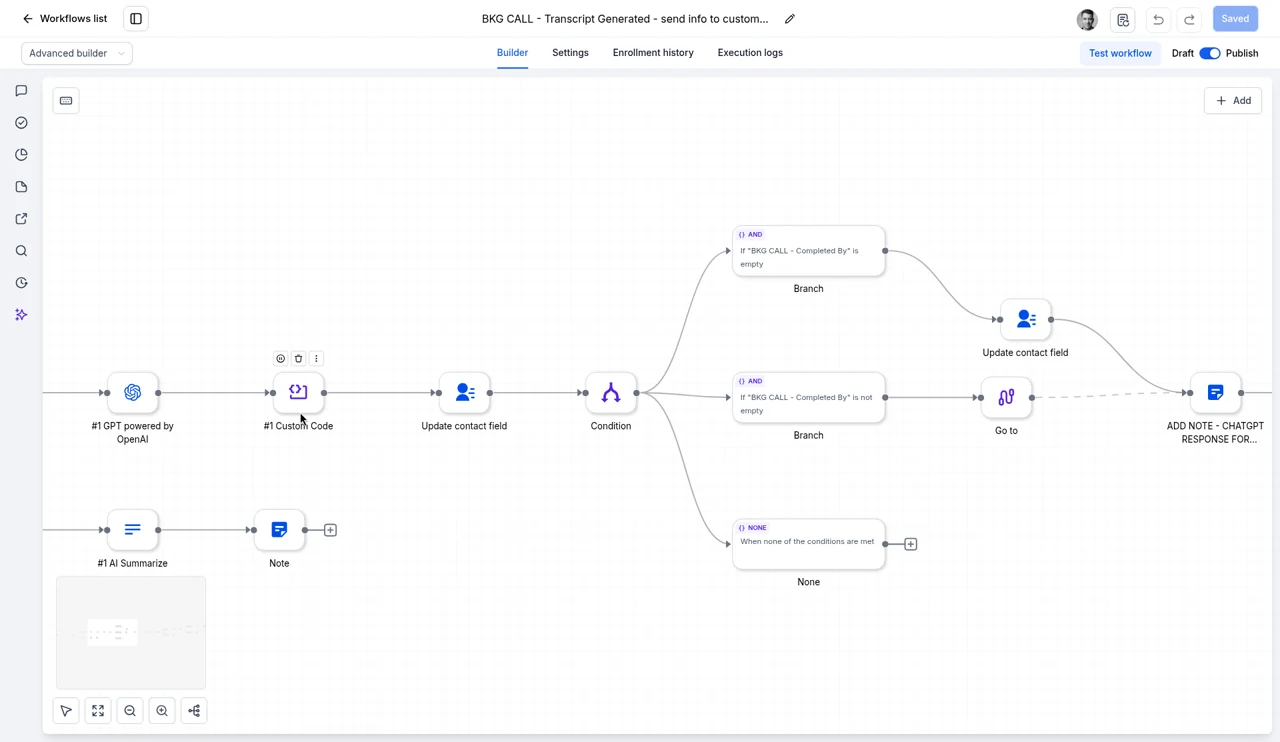Open the pie chart sidebar icon
This screenshot has height=742, width=1280.
[21, 155]
